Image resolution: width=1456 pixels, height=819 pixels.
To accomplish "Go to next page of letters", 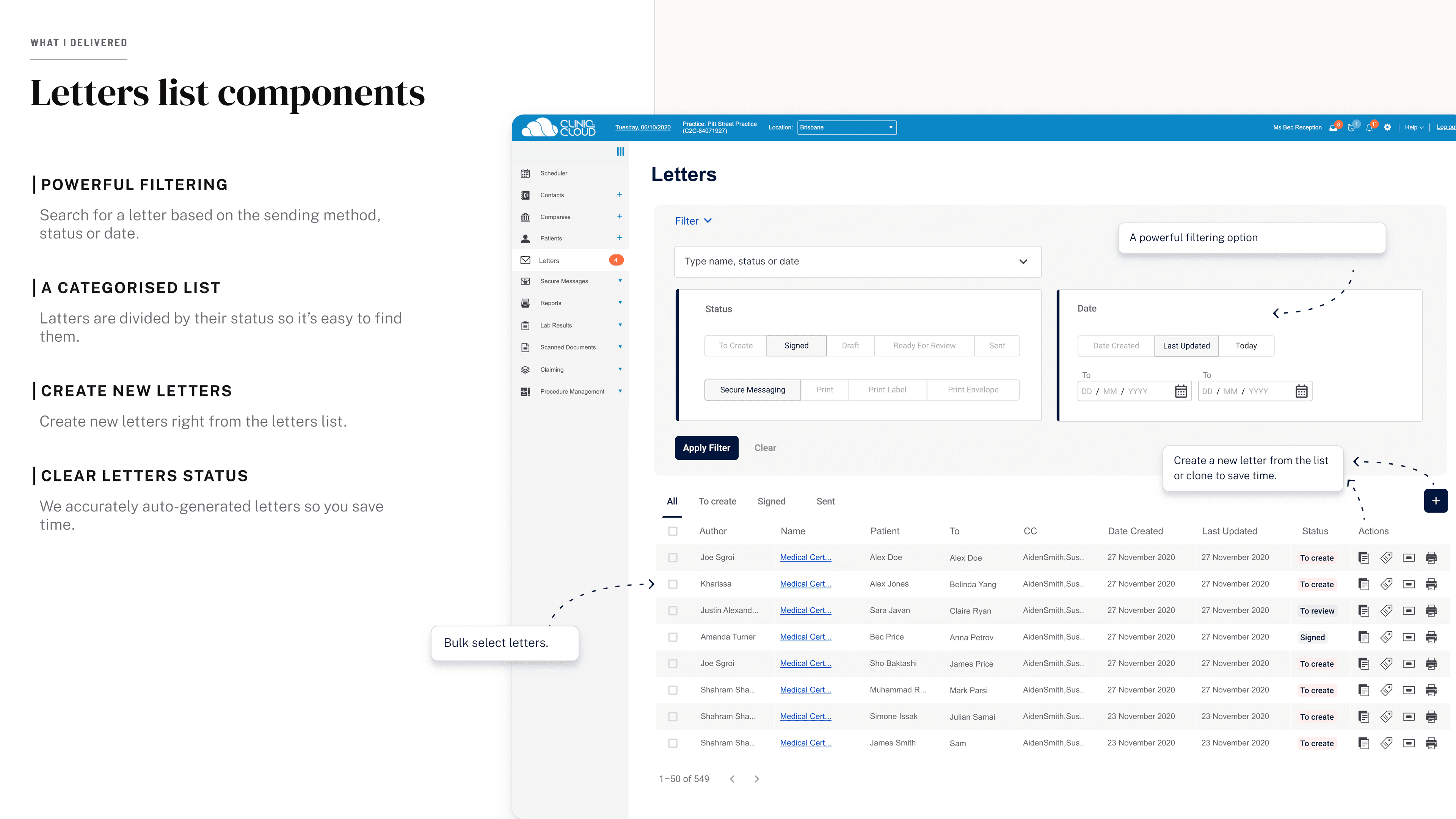I will (x=757, y=780).
